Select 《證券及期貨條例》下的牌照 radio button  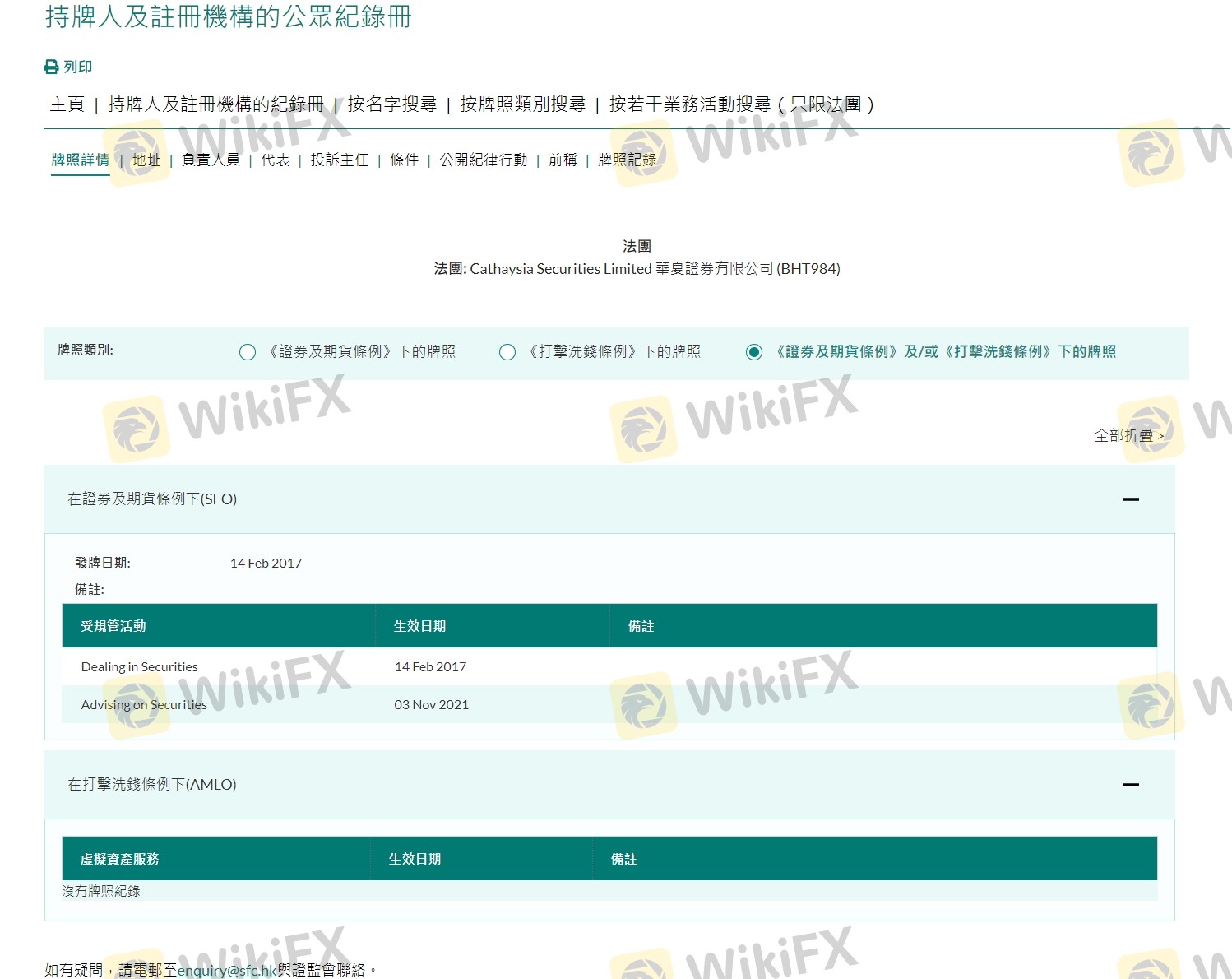[x=247, y=352]
